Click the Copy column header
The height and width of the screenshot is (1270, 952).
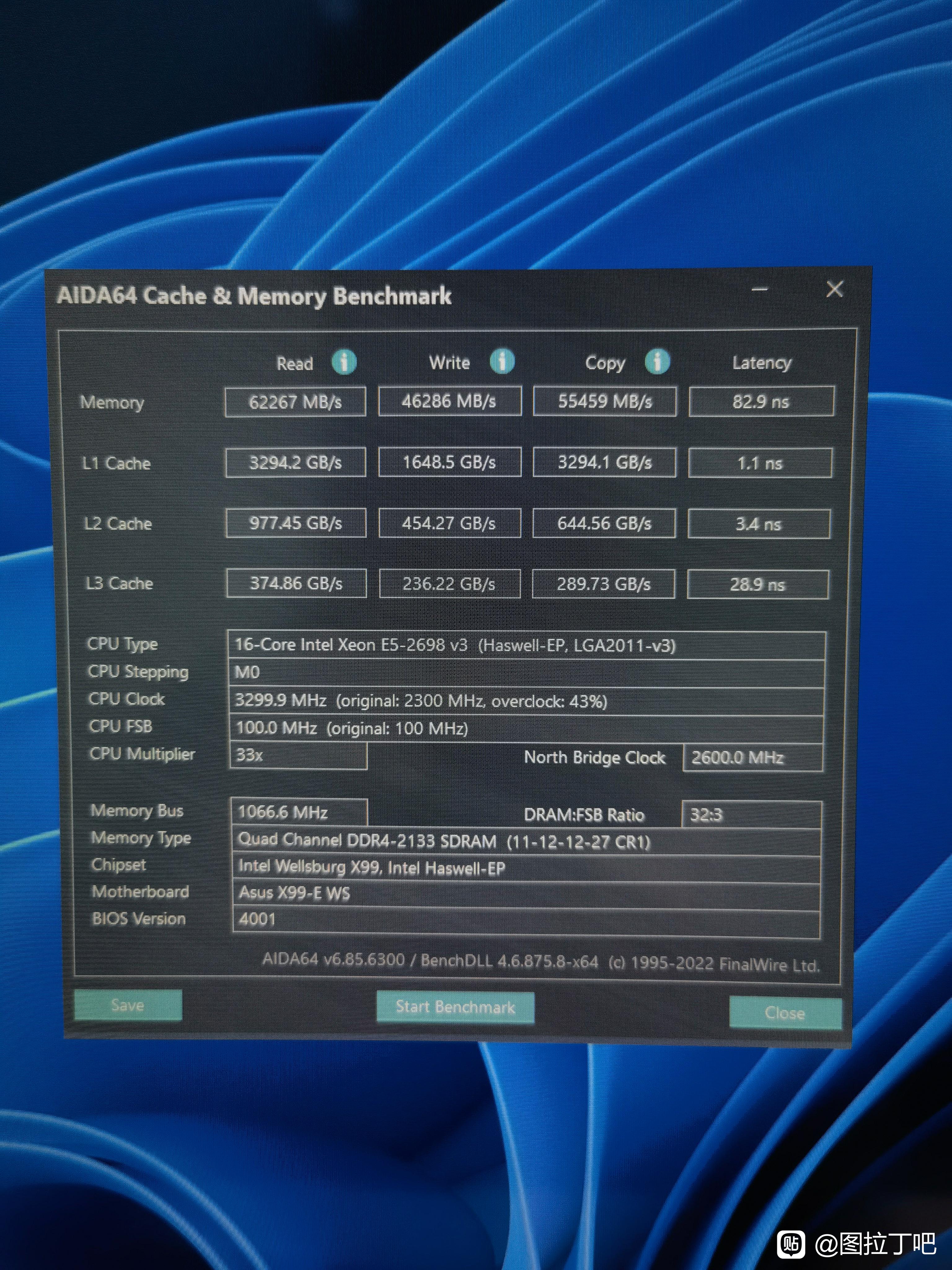coord(605,363)
